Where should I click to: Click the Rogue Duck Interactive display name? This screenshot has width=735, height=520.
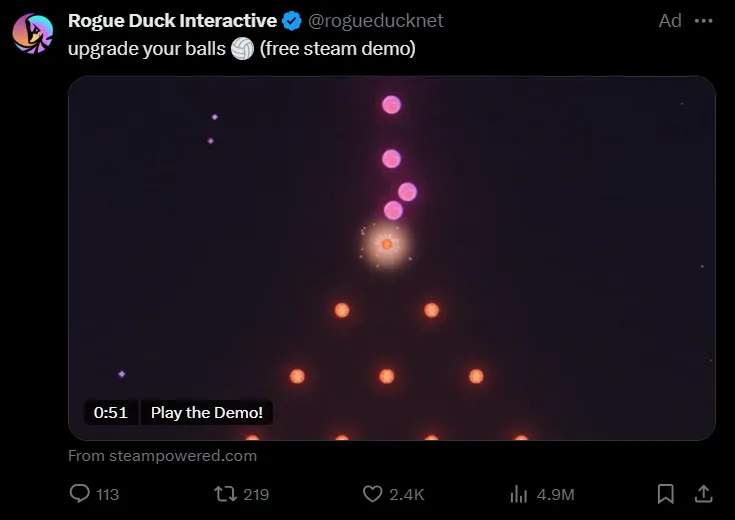click(172, 21)
